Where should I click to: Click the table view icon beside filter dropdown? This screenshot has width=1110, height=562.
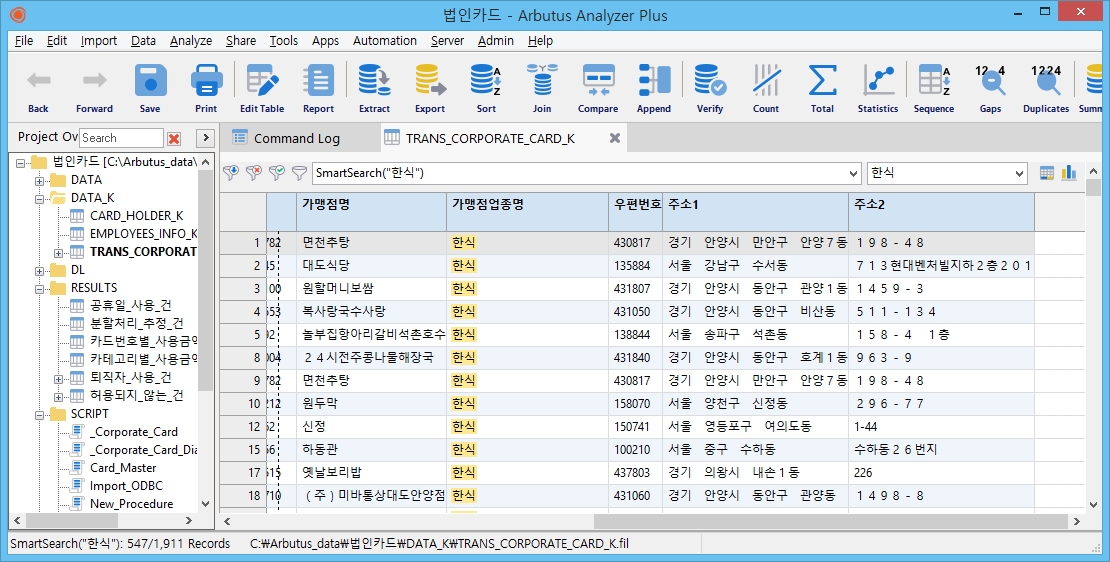coord(1047,173)
